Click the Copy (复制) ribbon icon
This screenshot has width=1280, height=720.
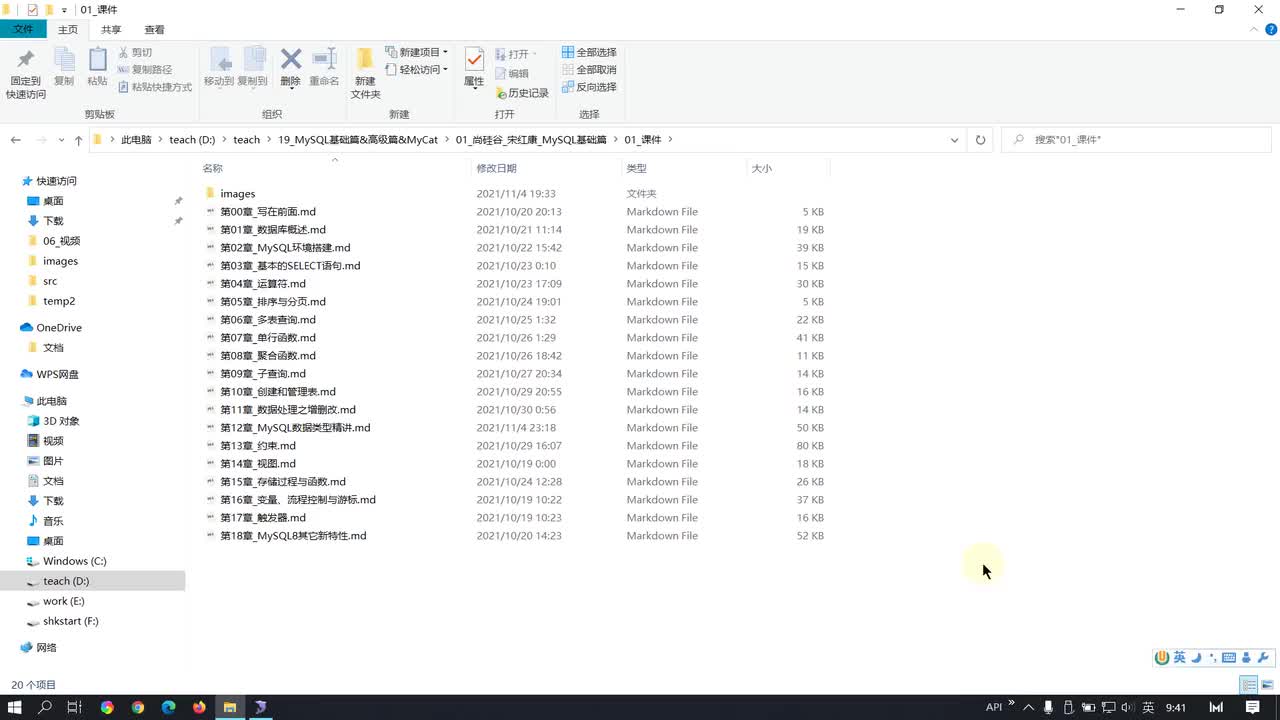pyautogui.click(x=64, y=60)
